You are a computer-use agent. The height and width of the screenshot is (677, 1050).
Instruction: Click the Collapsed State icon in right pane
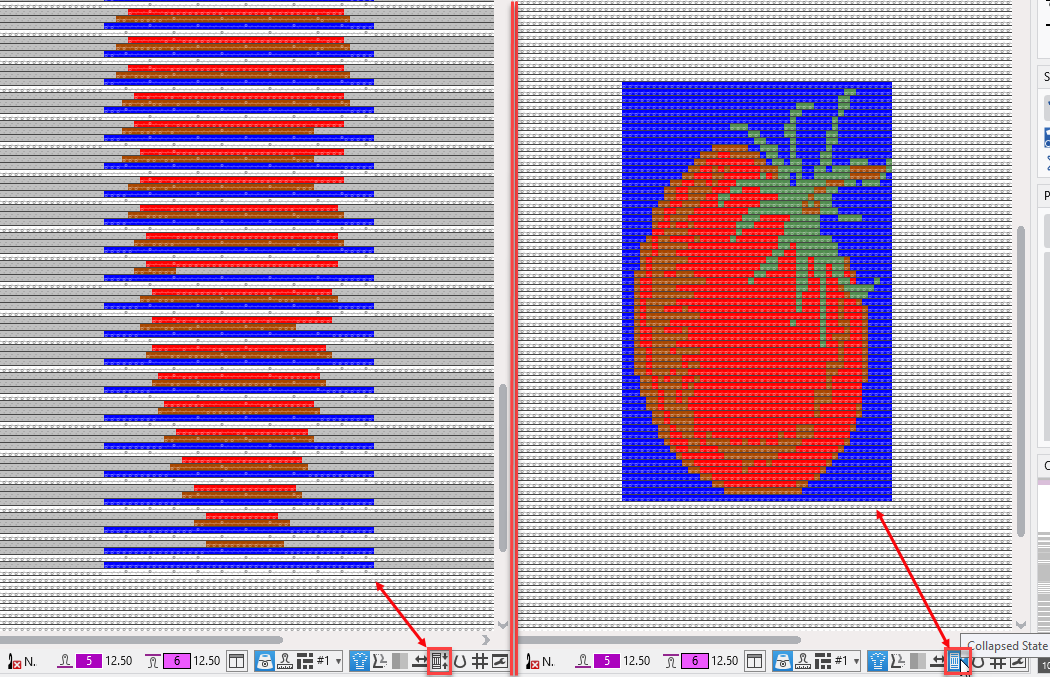coord(954,661)
